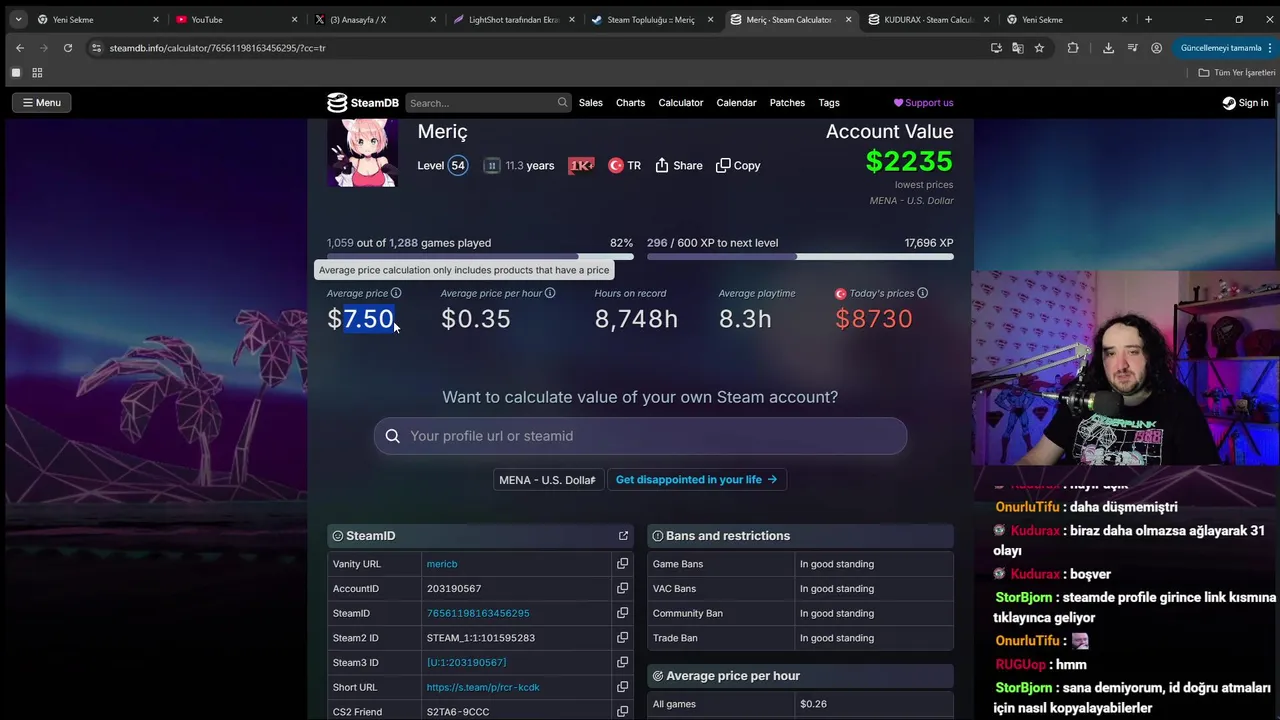The height and width of the screenshot is (720, 1280).
Task: Open the tab search chevron button
Action: (x=18, y=19)
